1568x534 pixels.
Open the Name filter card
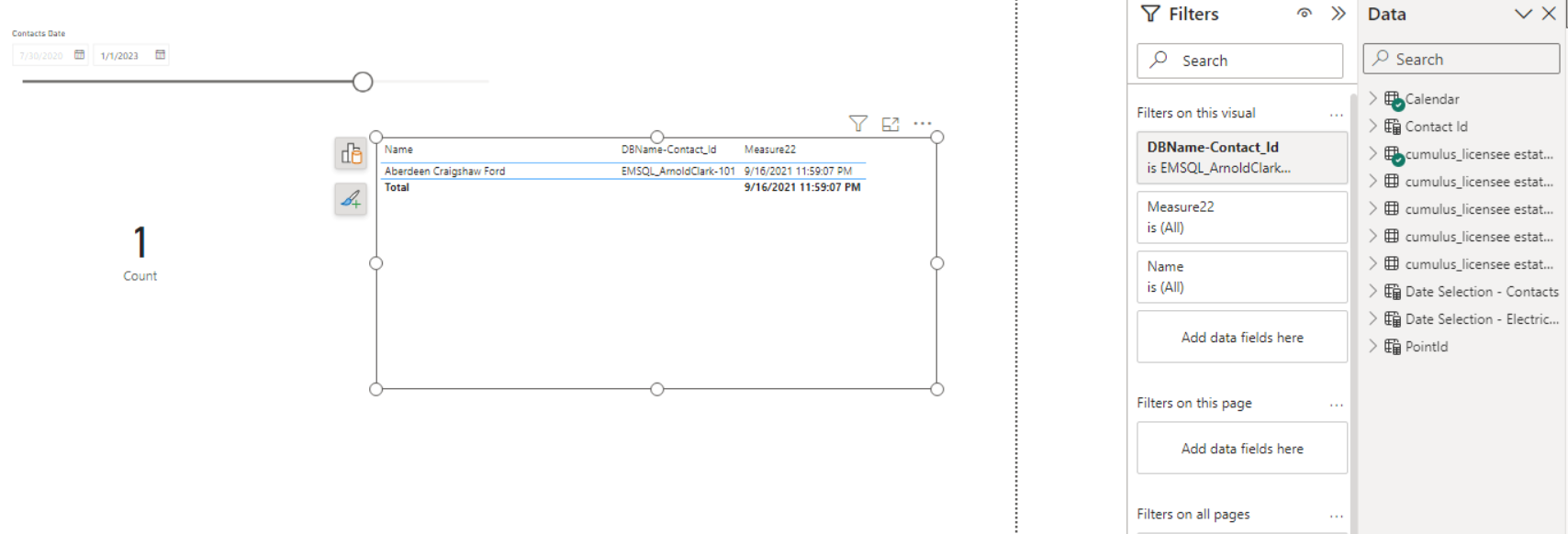(1242, 276)
